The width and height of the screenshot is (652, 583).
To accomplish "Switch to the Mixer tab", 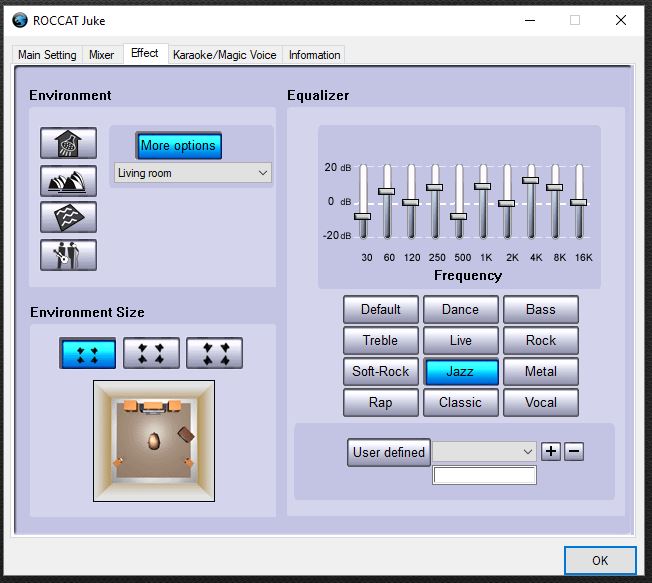I will pos(101,55).
